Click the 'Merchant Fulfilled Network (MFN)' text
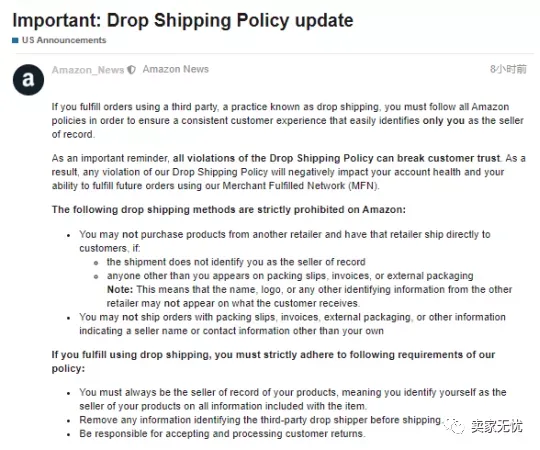 [300, 186]
